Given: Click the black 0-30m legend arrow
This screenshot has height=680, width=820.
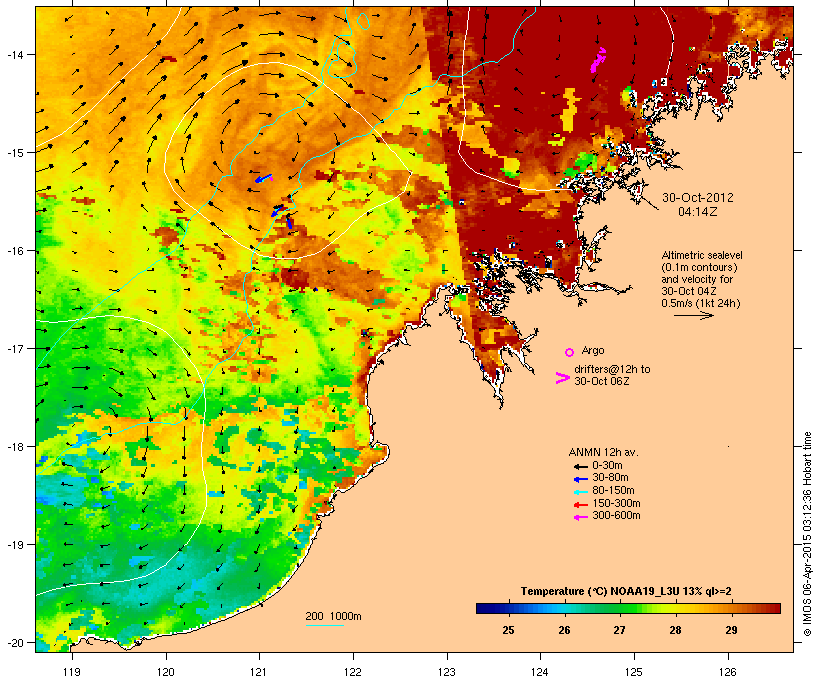Looking at the screenshot, I should point(580,467).
